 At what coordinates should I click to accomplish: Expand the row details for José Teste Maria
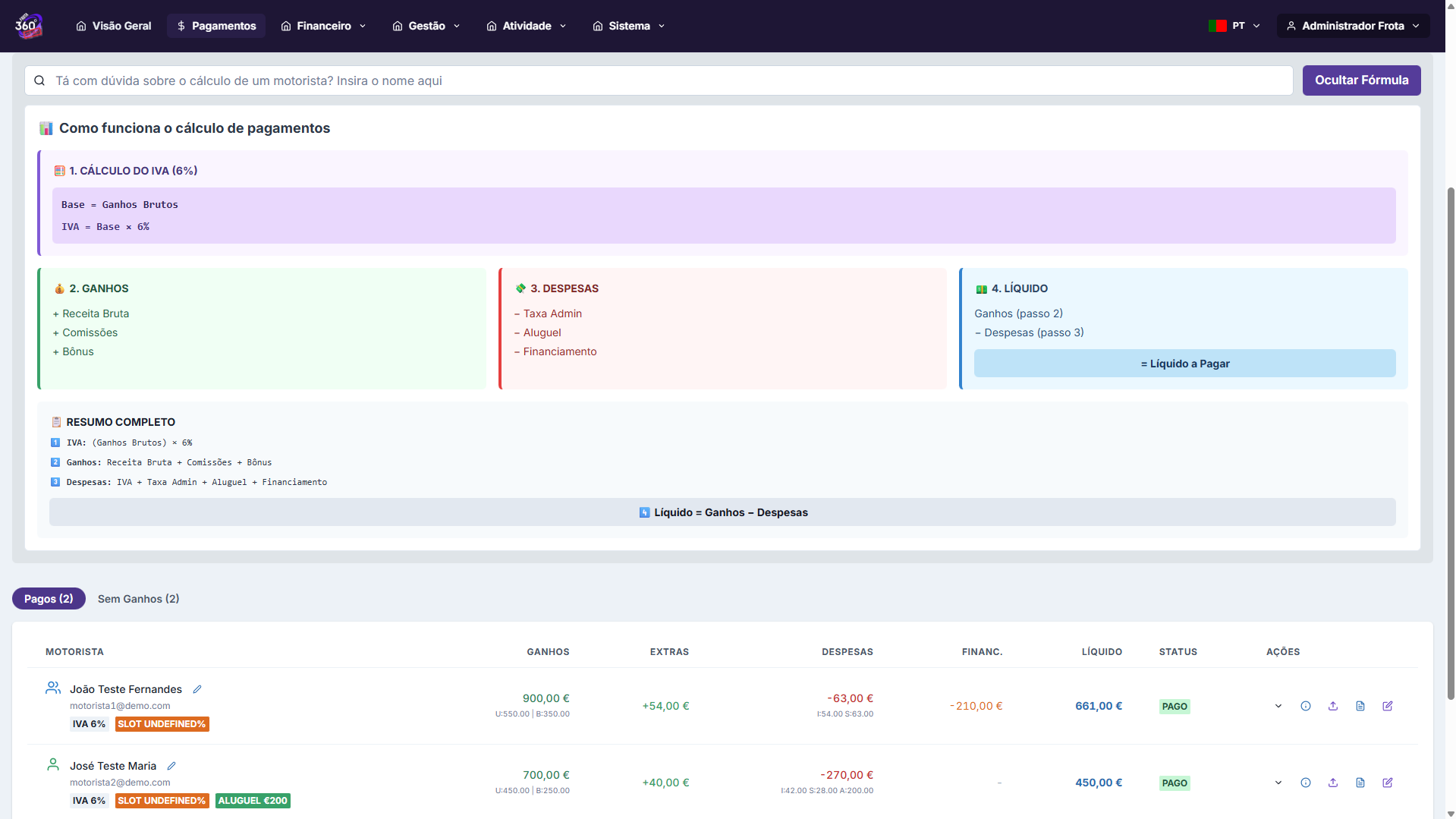click(x=1278, y=783)
